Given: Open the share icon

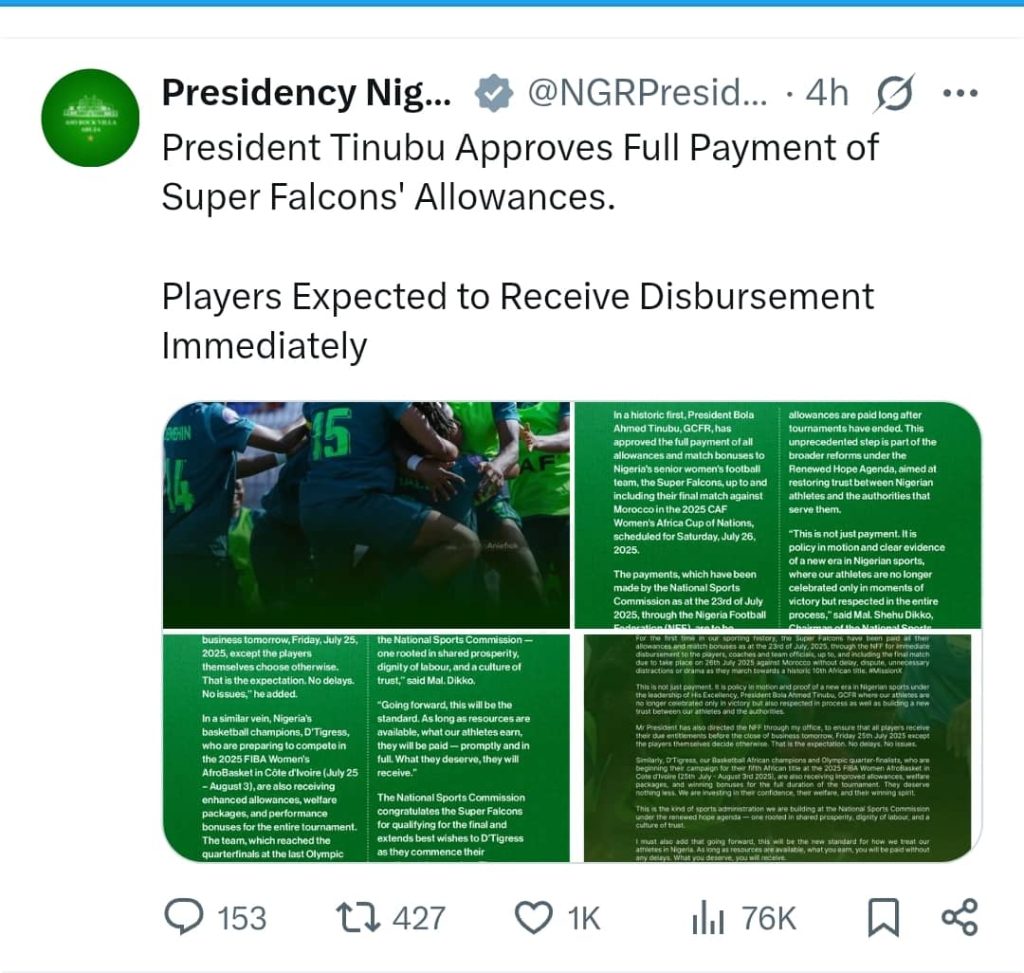Looking at the screenshot, I should [959, 917].
